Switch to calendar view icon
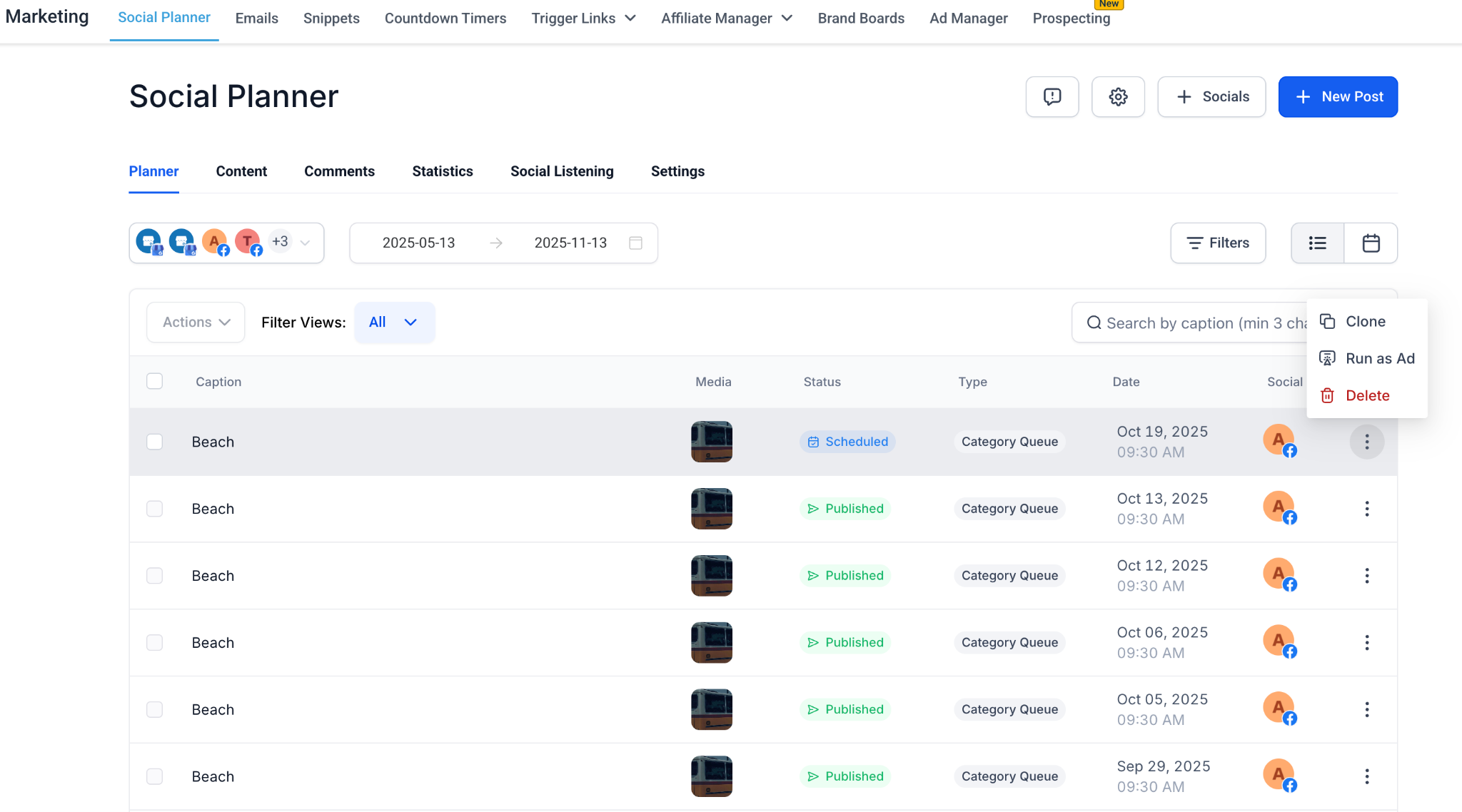Viewport: 1462px width, 812px height. click(1371, 243)
